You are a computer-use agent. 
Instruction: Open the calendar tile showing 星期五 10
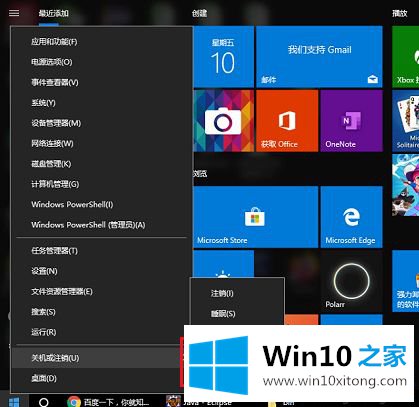(223, 57)
